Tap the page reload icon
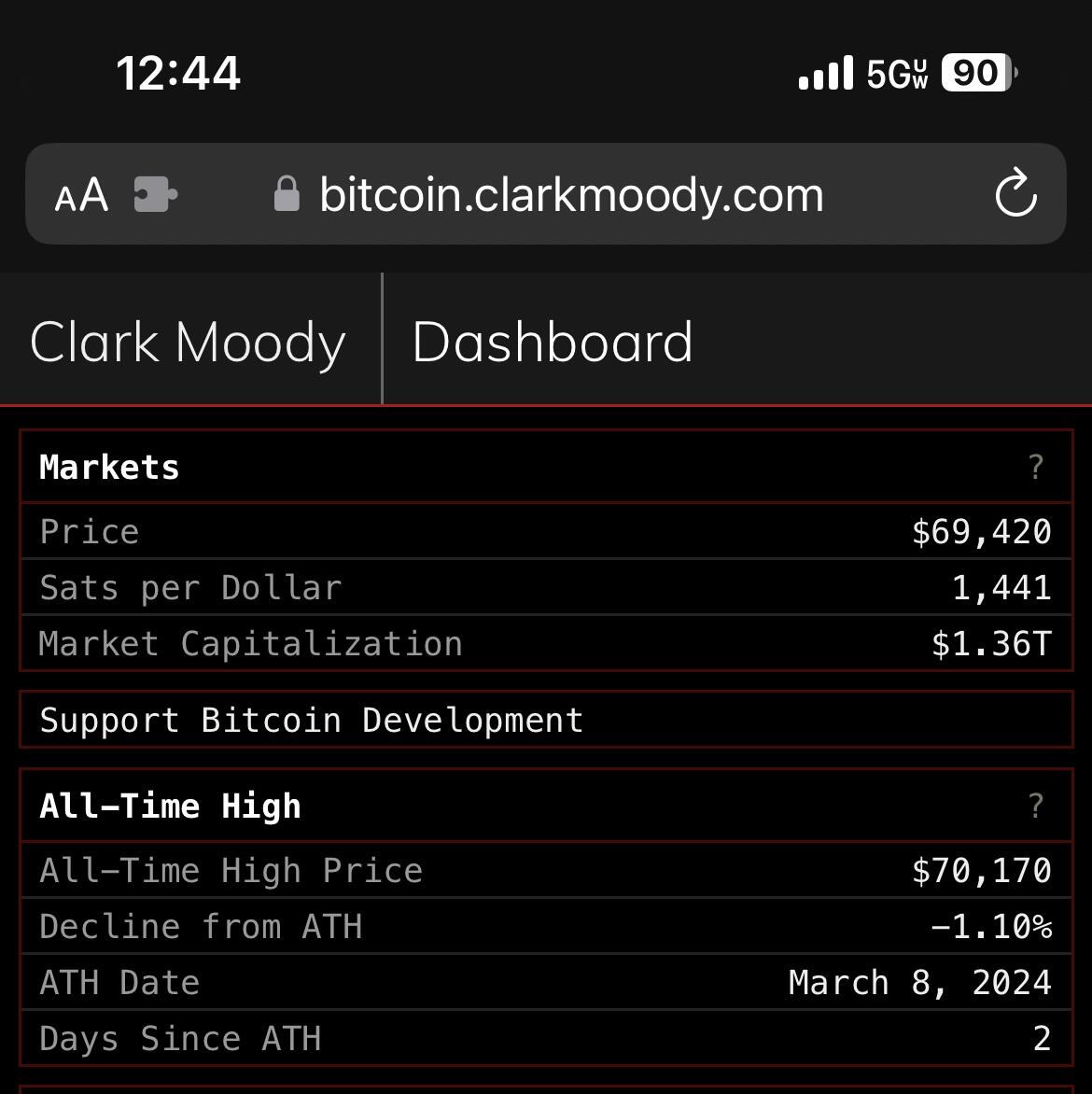The image size is (1092, 1094). (x=1016, y=192)
